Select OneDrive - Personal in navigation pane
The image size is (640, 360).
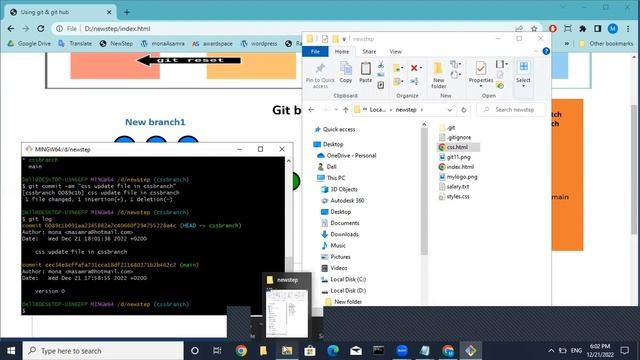[347, 156]
